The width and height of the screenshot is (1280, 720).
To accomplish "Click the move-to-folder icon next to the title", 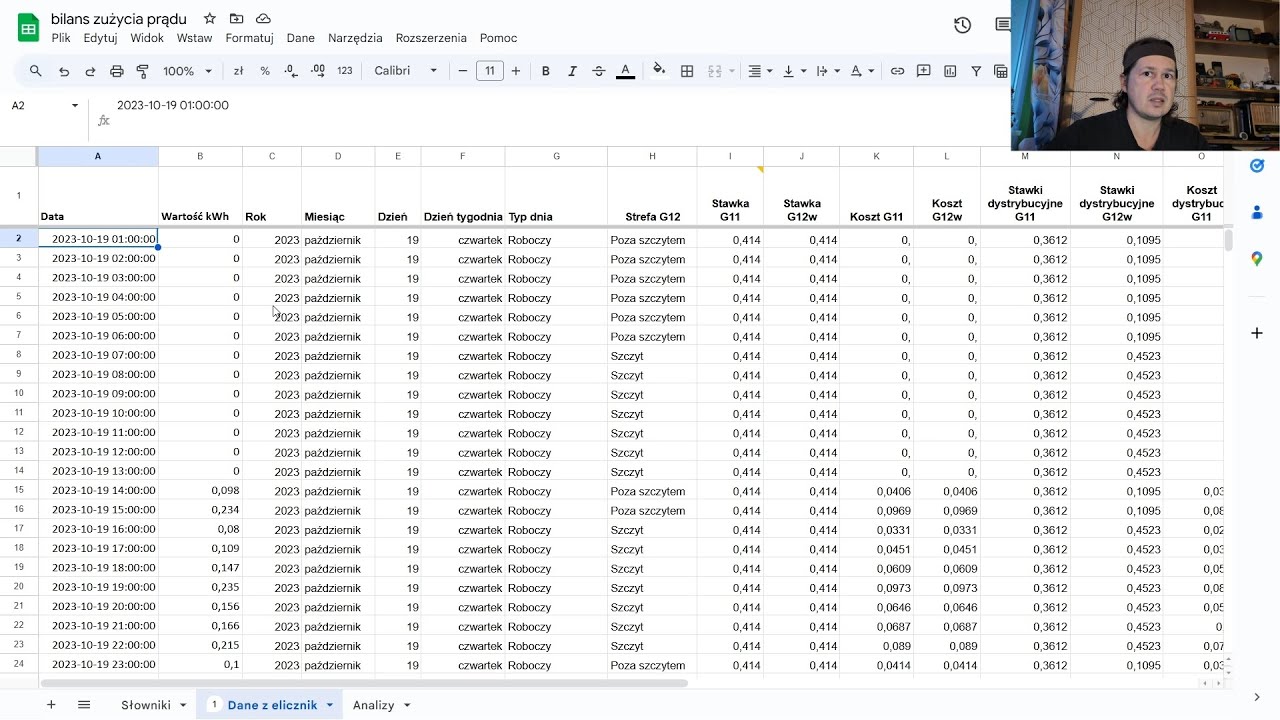I will tap(236, 19).
